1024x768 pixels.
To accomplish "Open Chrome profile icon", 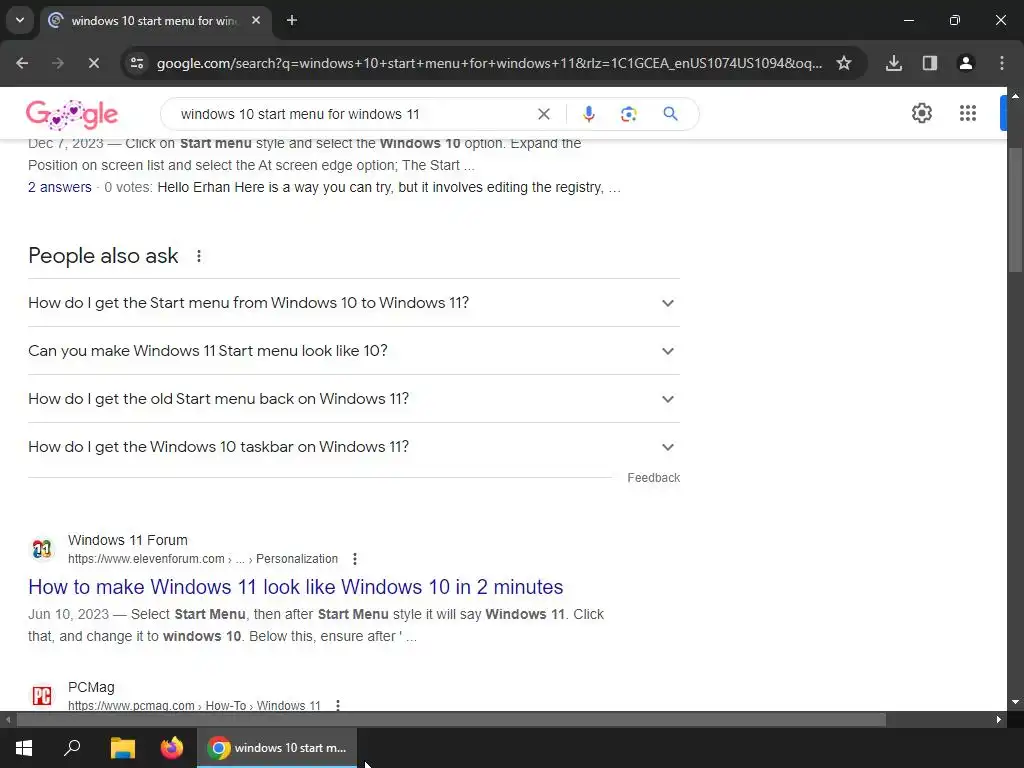I will [x=965, y=63].
